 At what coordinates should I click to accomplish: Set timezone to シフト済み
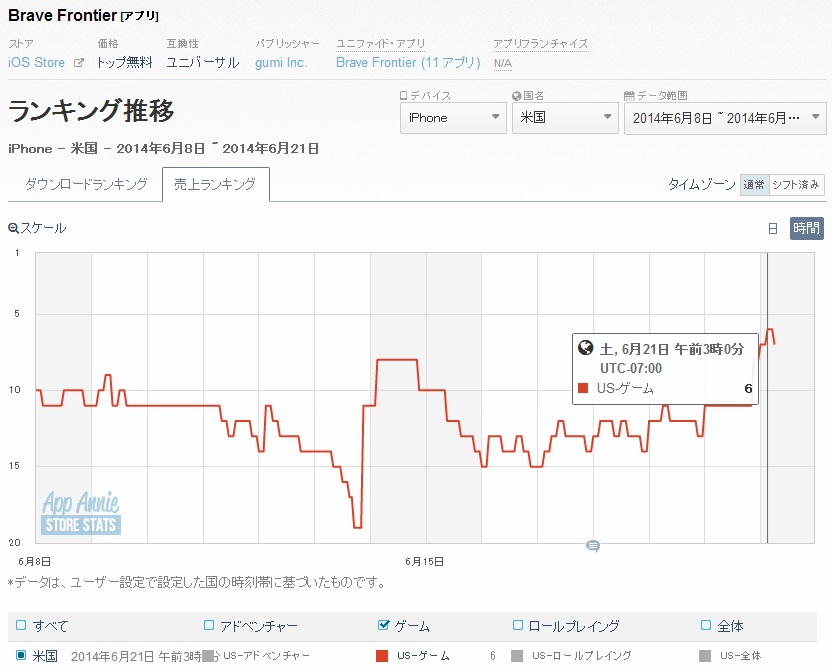click(x=796, y=185)
